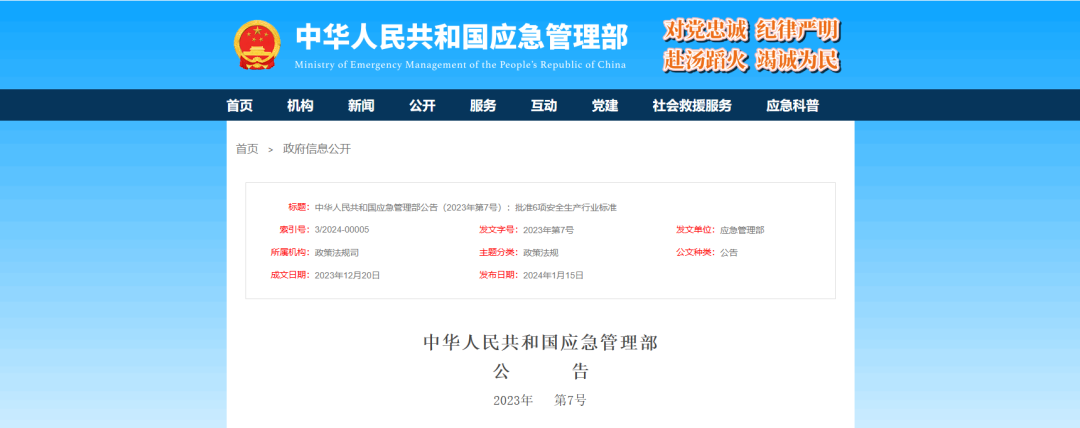Click the 发文单位 field label
The image size is (1080, 428).
pos(697,230)
